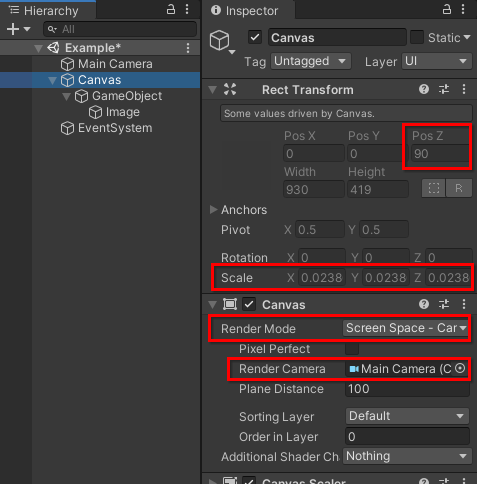Viewport: 477px width, 484px height.
Task: Edit the Canvas object name field
Action: pos(337,37)
